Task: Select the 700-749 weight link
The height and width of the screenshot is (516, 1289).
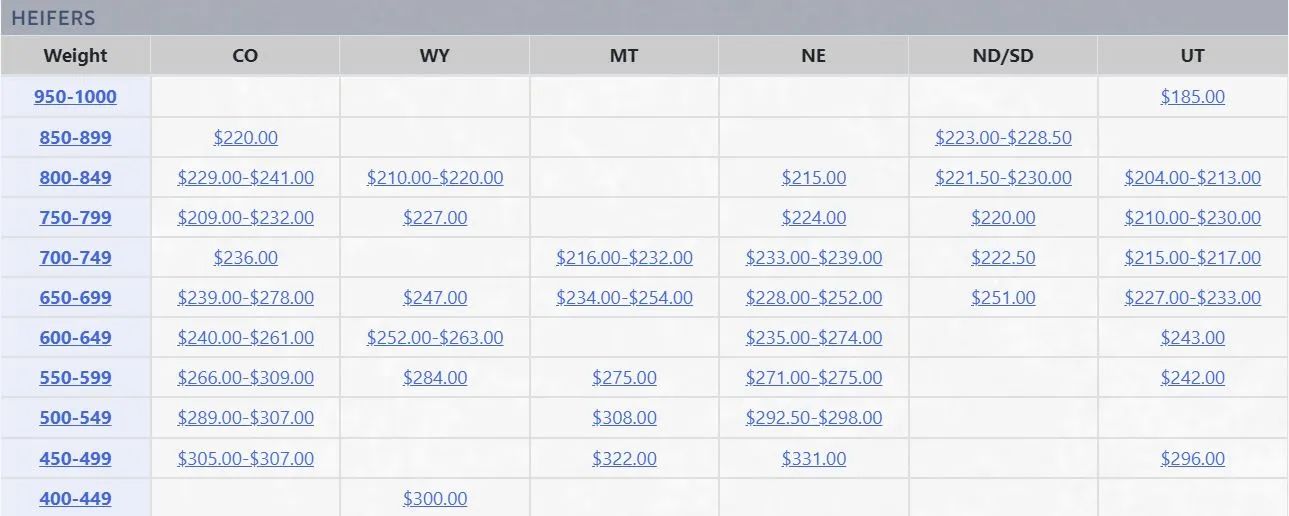Action: (x=75, y=258)
